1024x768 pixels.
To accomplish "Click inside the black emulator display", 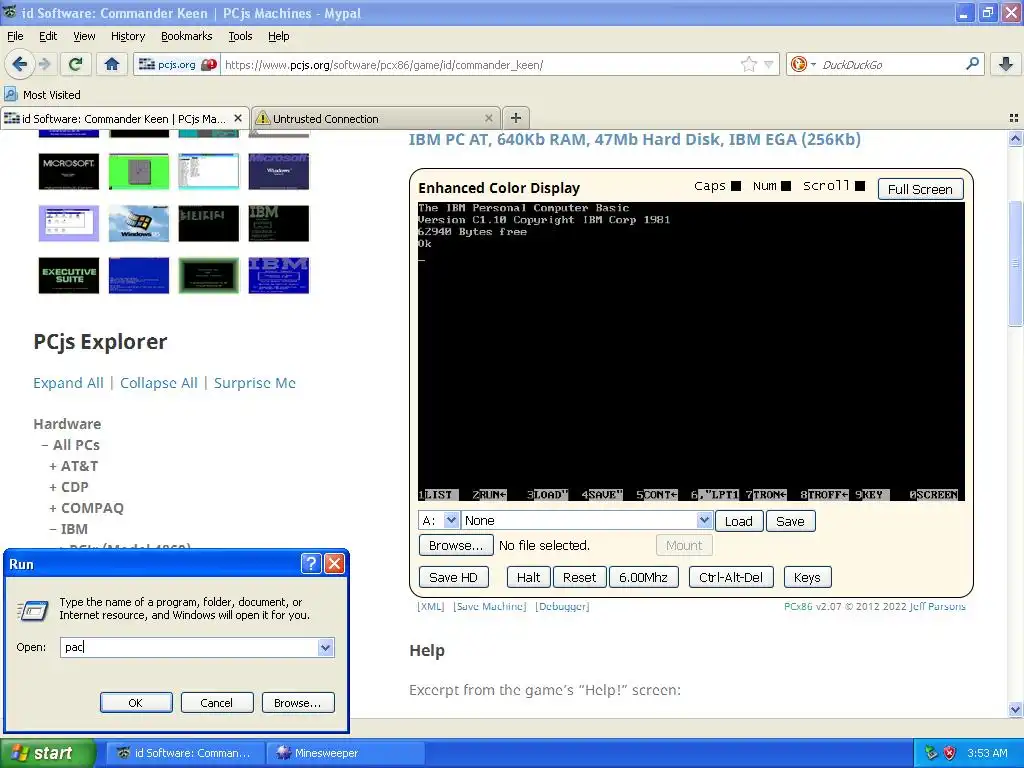I will pos(691,352).
